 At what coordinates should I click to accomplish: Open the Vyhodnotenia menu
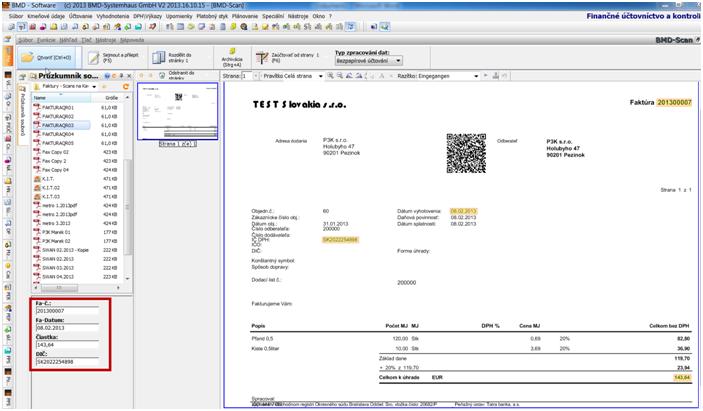[113, 16]
